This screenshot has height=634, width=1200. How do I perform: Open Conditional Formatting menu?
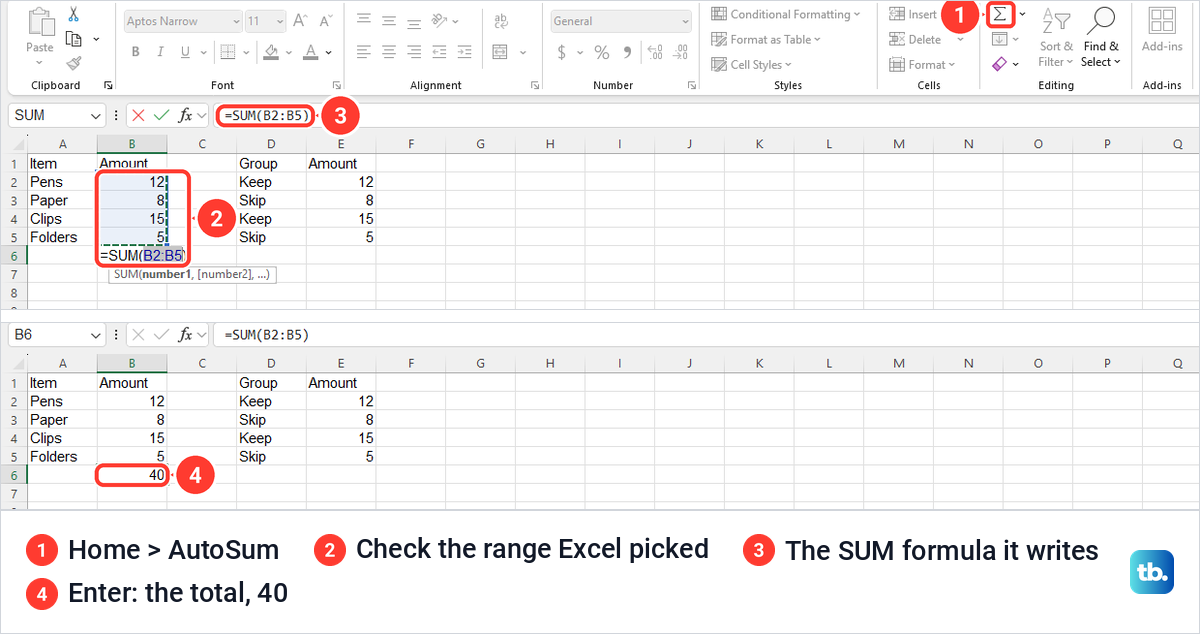pos(785,14)
